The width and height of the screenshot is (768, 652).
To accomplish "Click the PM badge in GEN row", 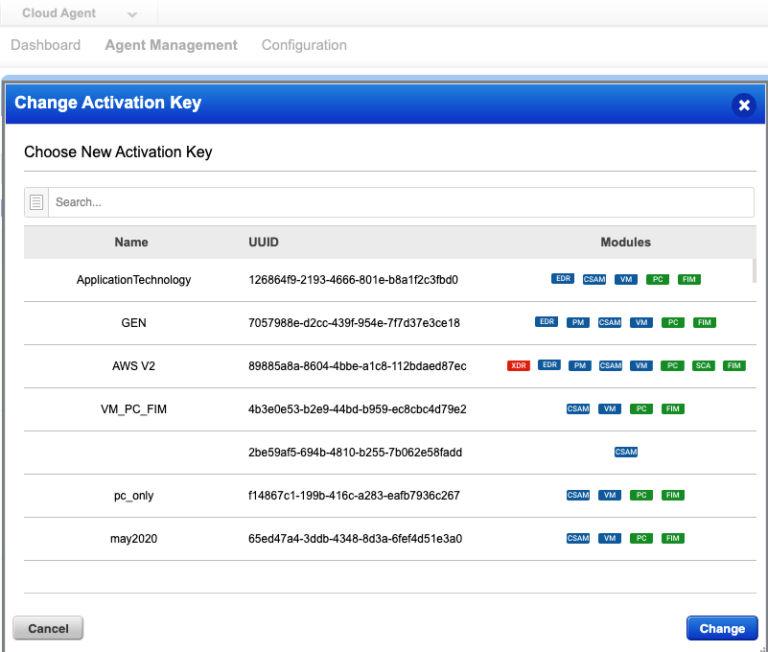I will [x=578, y=322].
